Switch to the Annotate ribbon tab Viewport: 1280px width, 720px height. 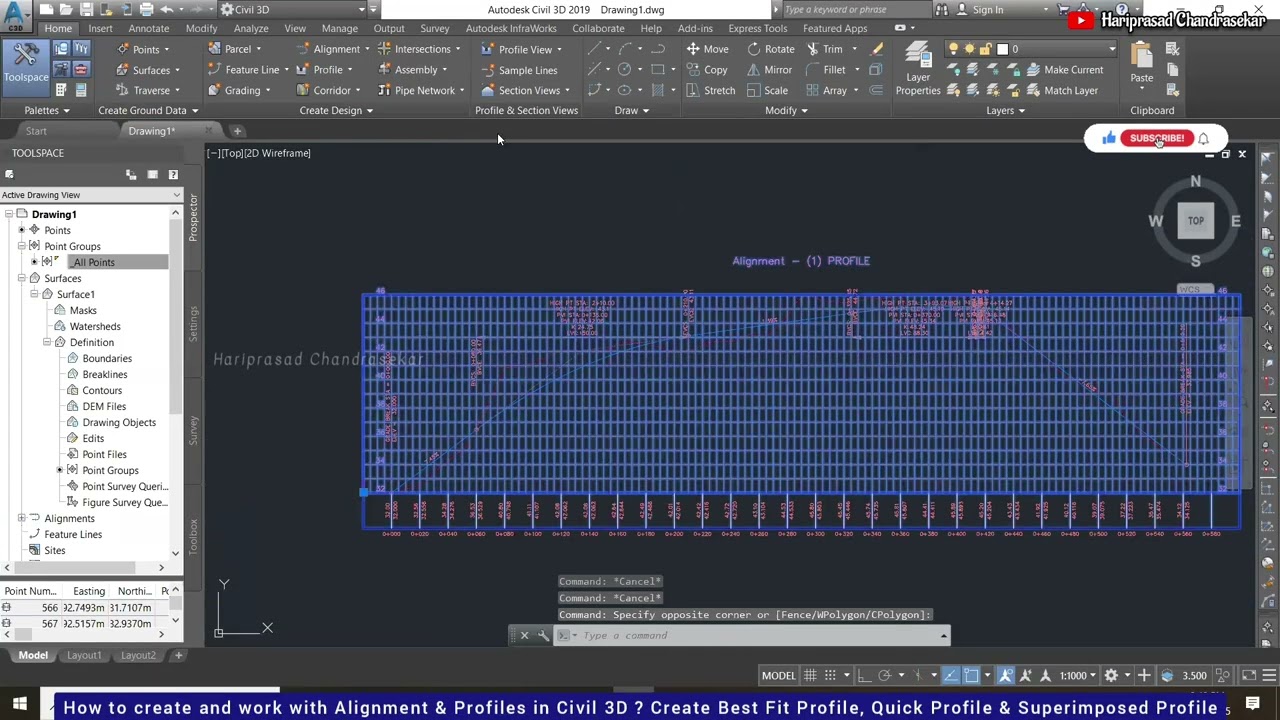click(x=148, y=28)
